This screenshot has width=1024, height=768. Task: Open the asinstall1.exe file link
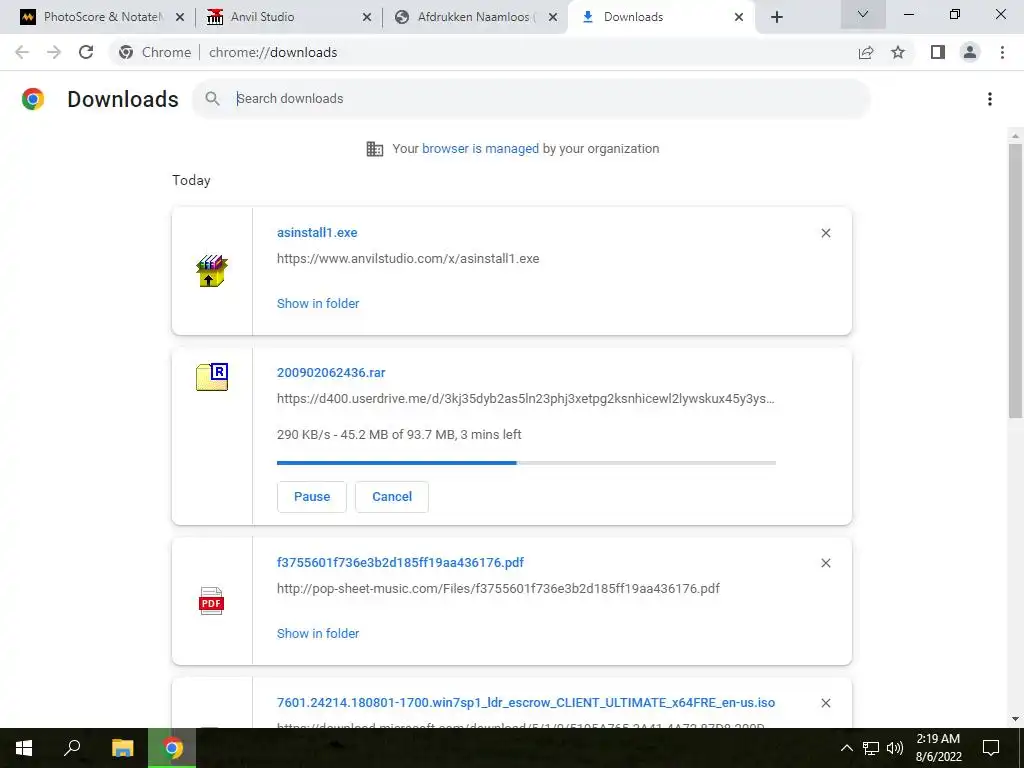tap(317, 232)
